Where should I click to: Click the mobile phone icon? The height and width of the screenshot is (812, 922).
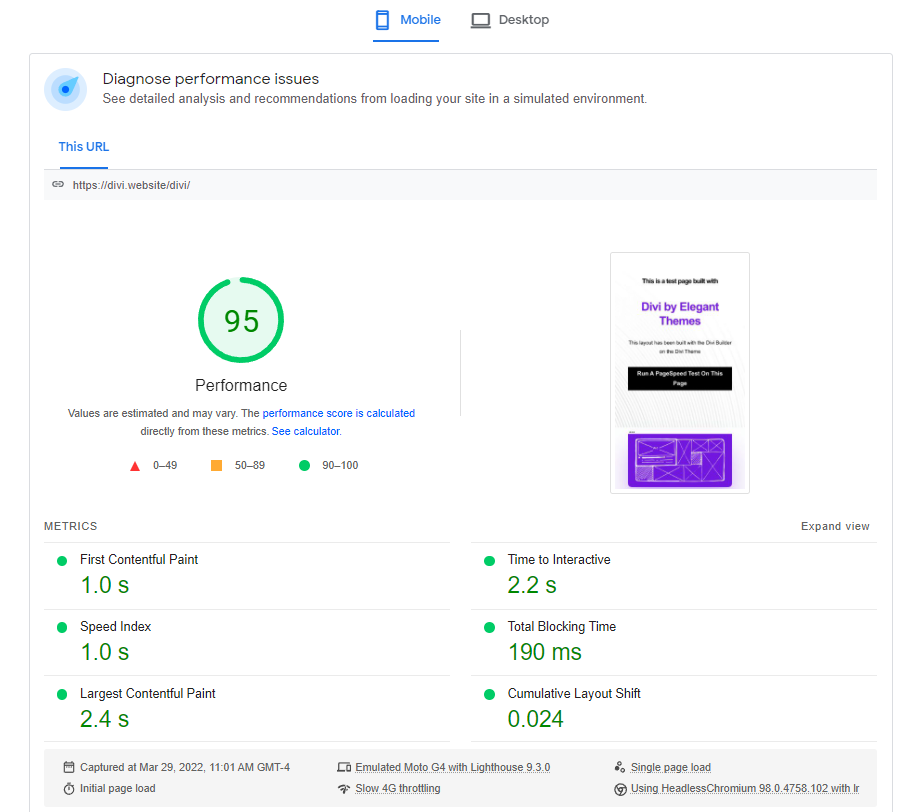click(x=382, y=20)
